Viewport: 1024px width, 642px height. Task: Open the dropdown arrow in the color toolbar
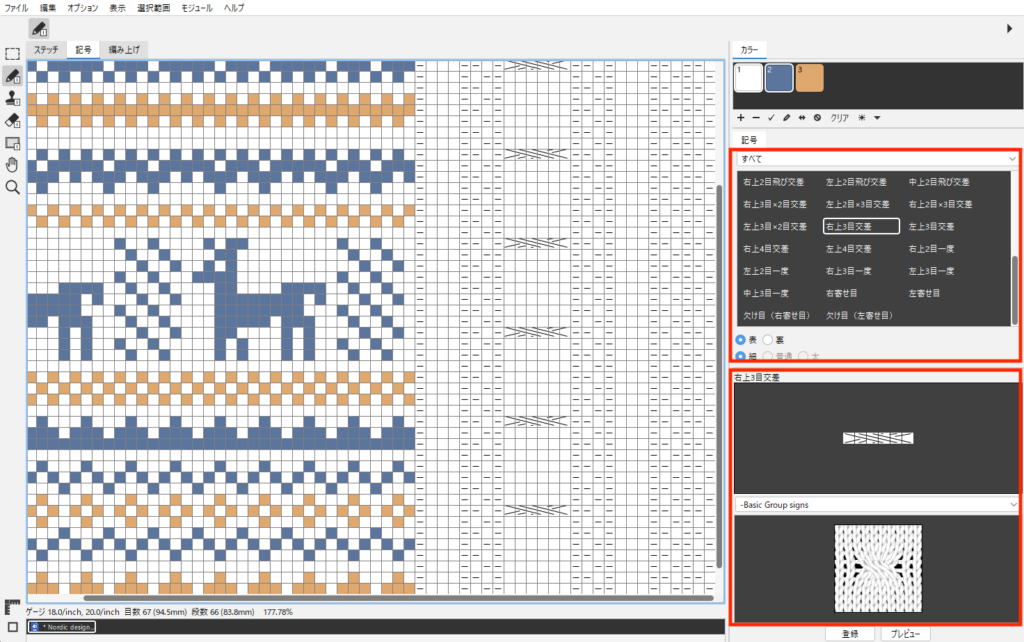click(877, 118)
